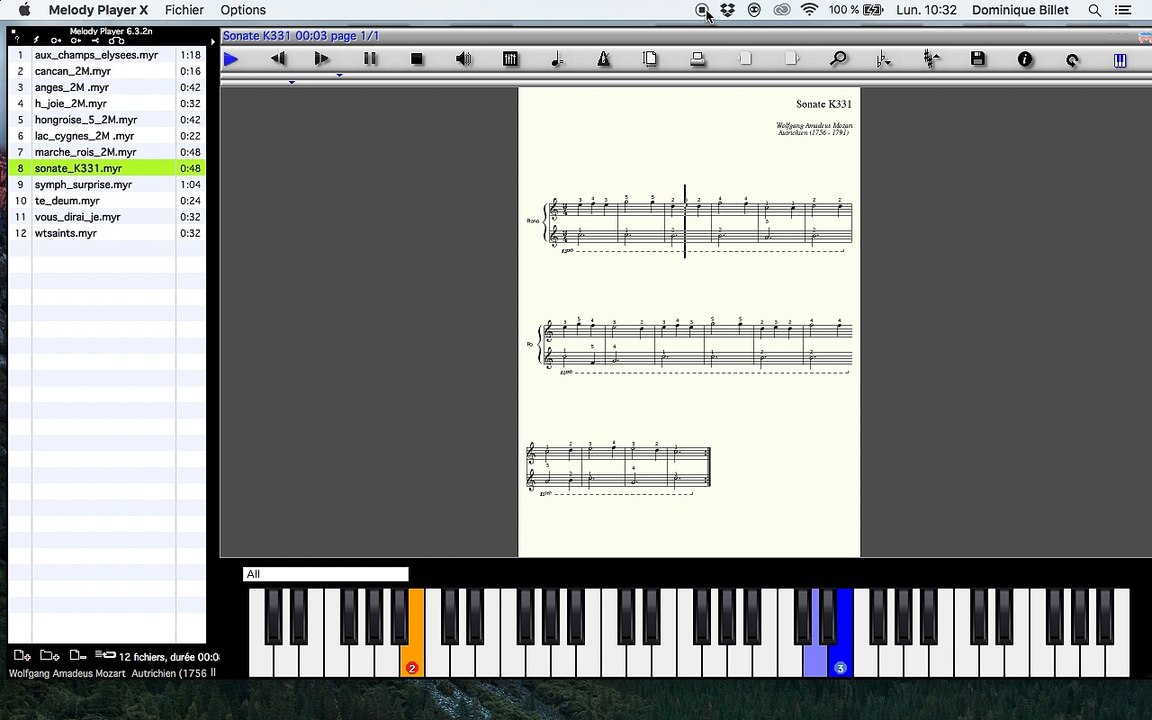This screenshot has width=1152, height=720.
Task: Click the note tempo icon
Action: coord(557,60)
